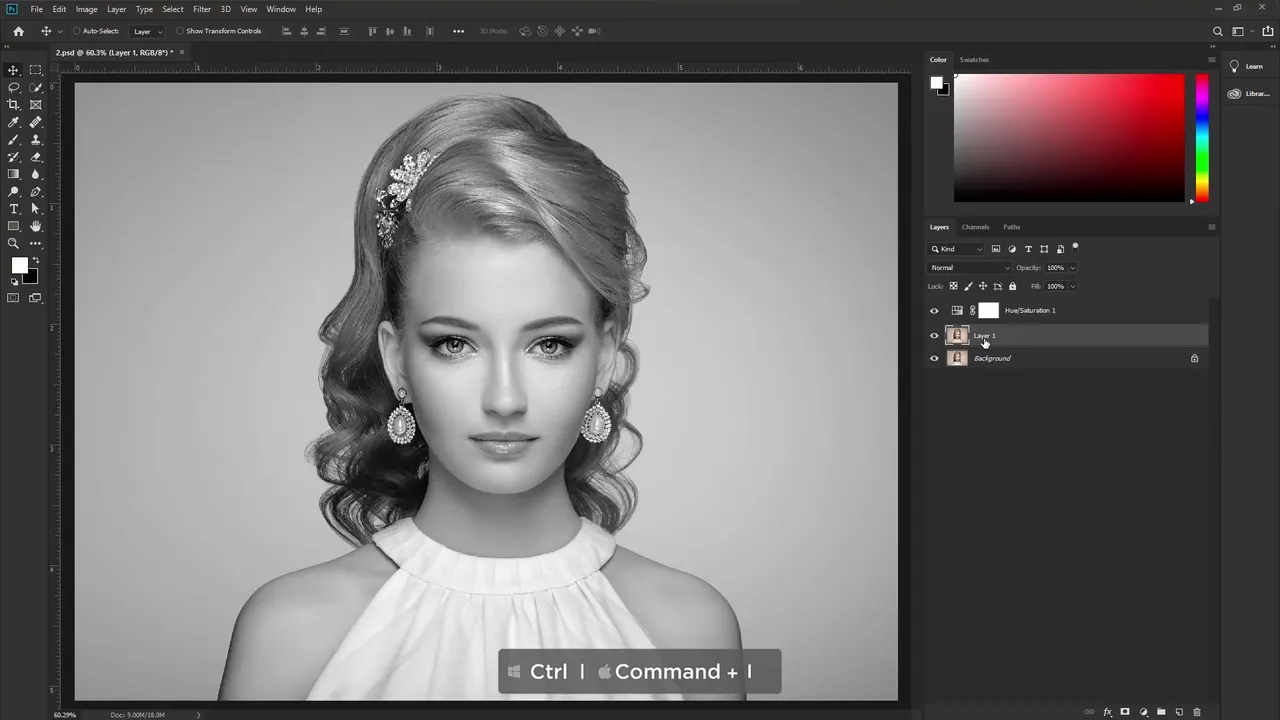Image resolution: width=1280 pixels, height=720 pixels.
Task: Select the Clone Stamp tool
Action: (x=36, y=139)
